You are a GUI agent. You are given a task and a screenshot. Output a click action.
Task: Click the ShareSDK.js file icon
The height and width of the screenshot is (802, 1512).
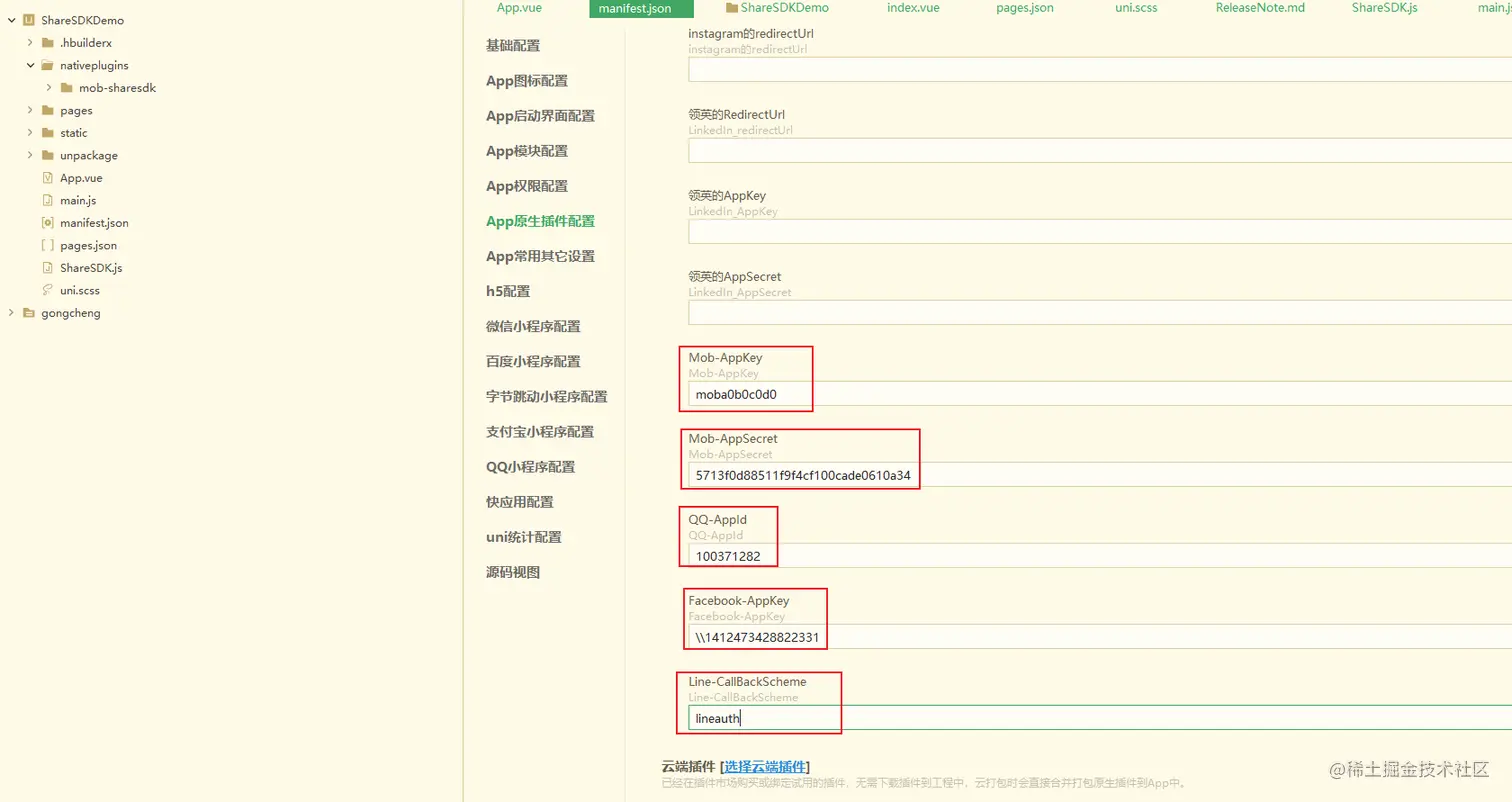[x=47, y=268]
